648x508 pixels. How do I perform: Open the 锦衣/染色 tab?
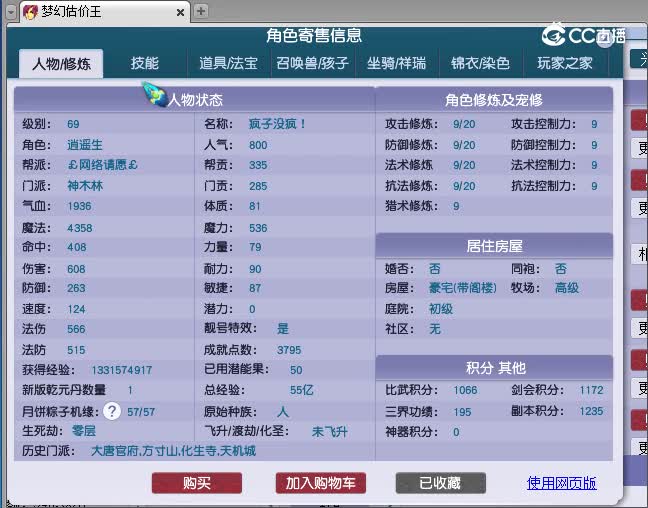481,63
